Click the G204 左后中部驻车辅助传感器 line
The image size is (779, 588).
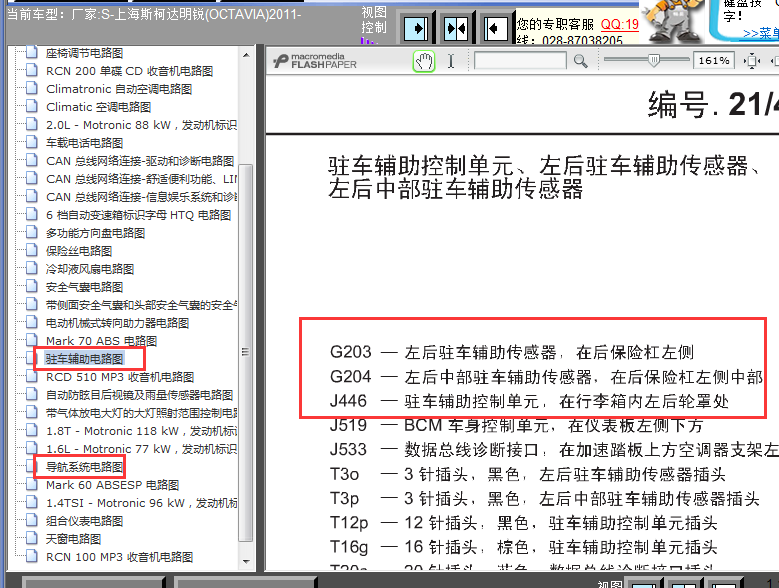(546, 377)
